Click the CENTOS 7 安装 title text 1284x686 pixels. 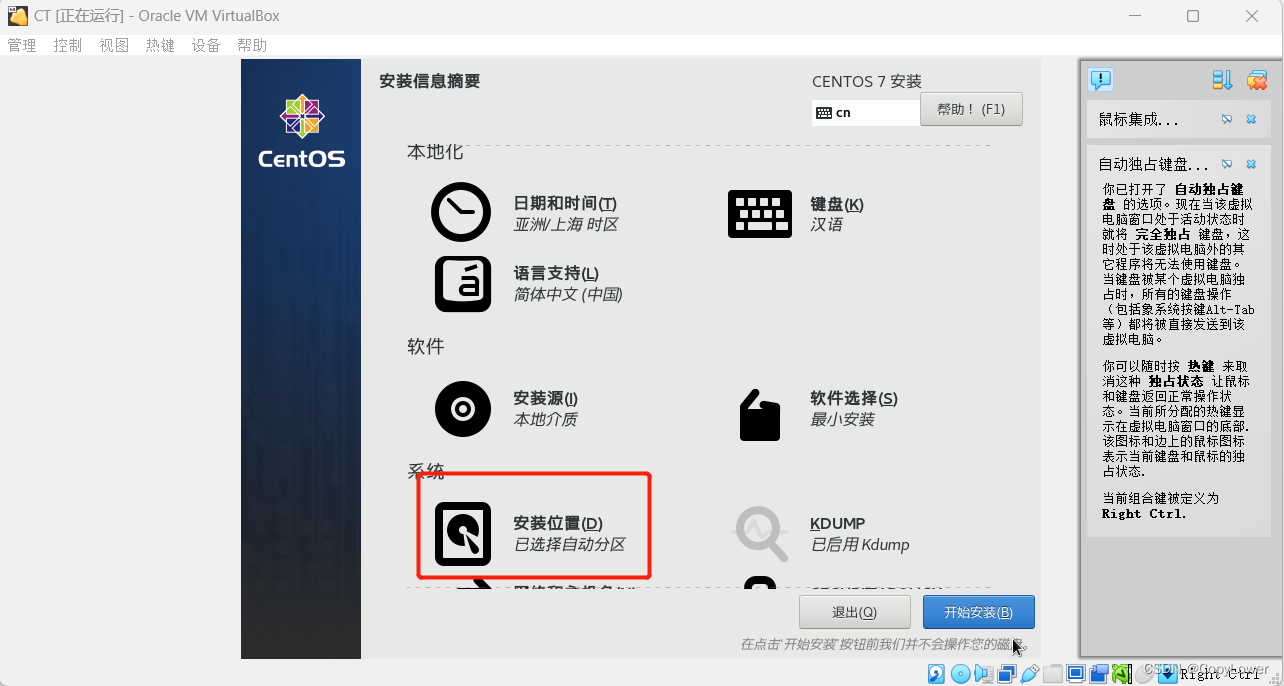tap(867, 82)
